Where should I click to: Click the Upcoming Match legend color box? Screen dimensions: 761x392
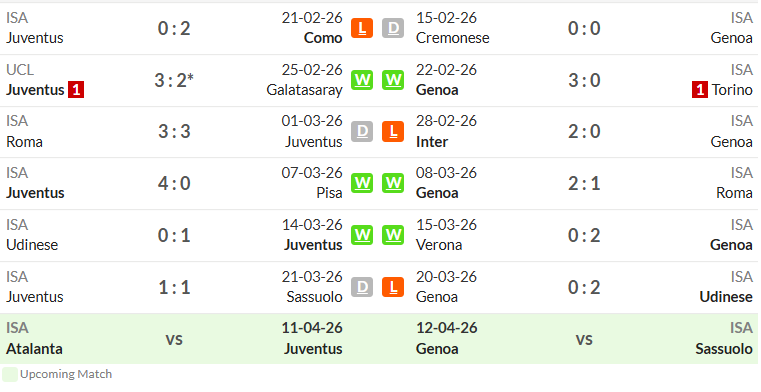(x=10, y=375)
